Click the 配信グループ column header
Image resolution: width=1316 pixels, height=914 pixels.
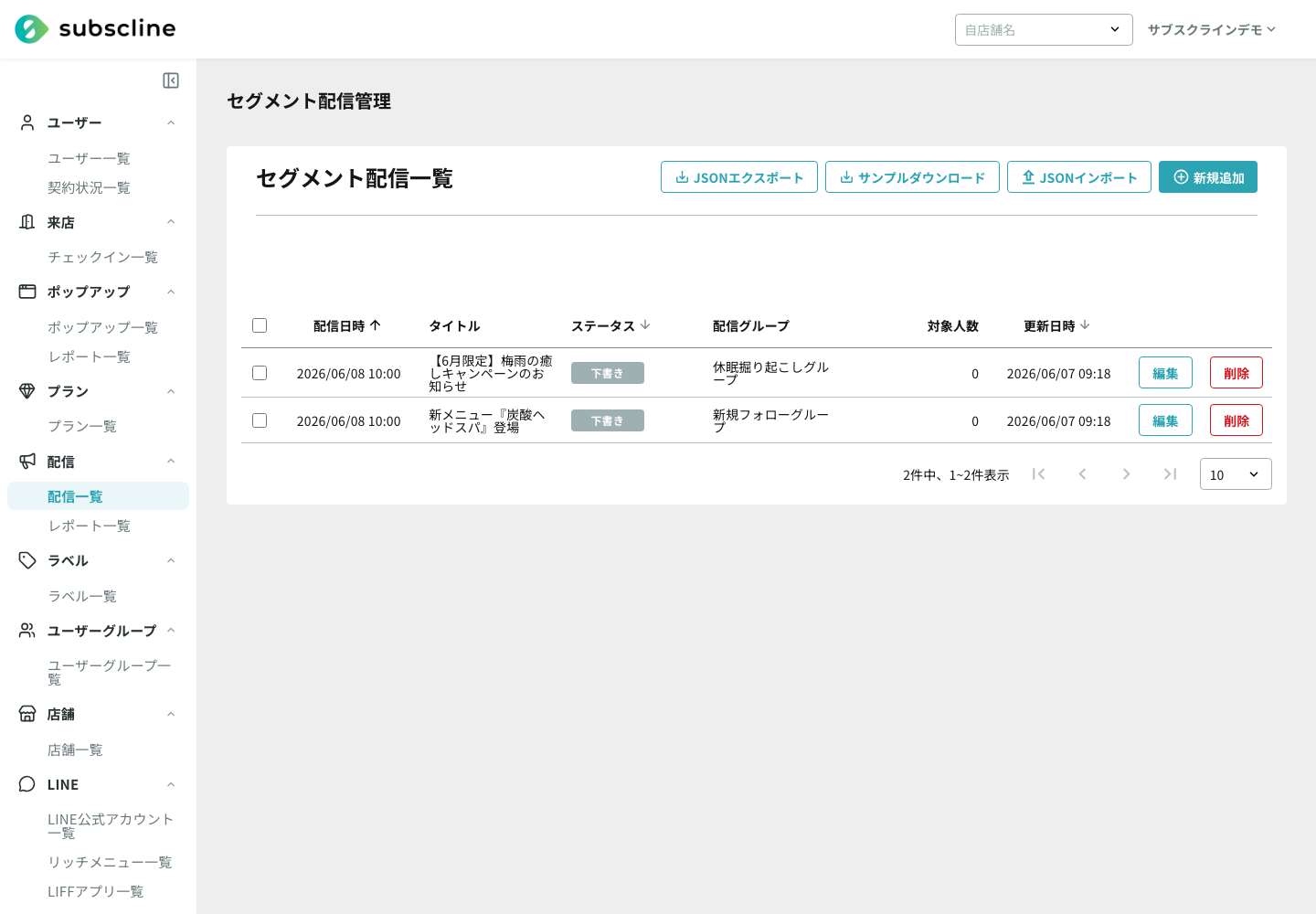[x=750, y=325]
